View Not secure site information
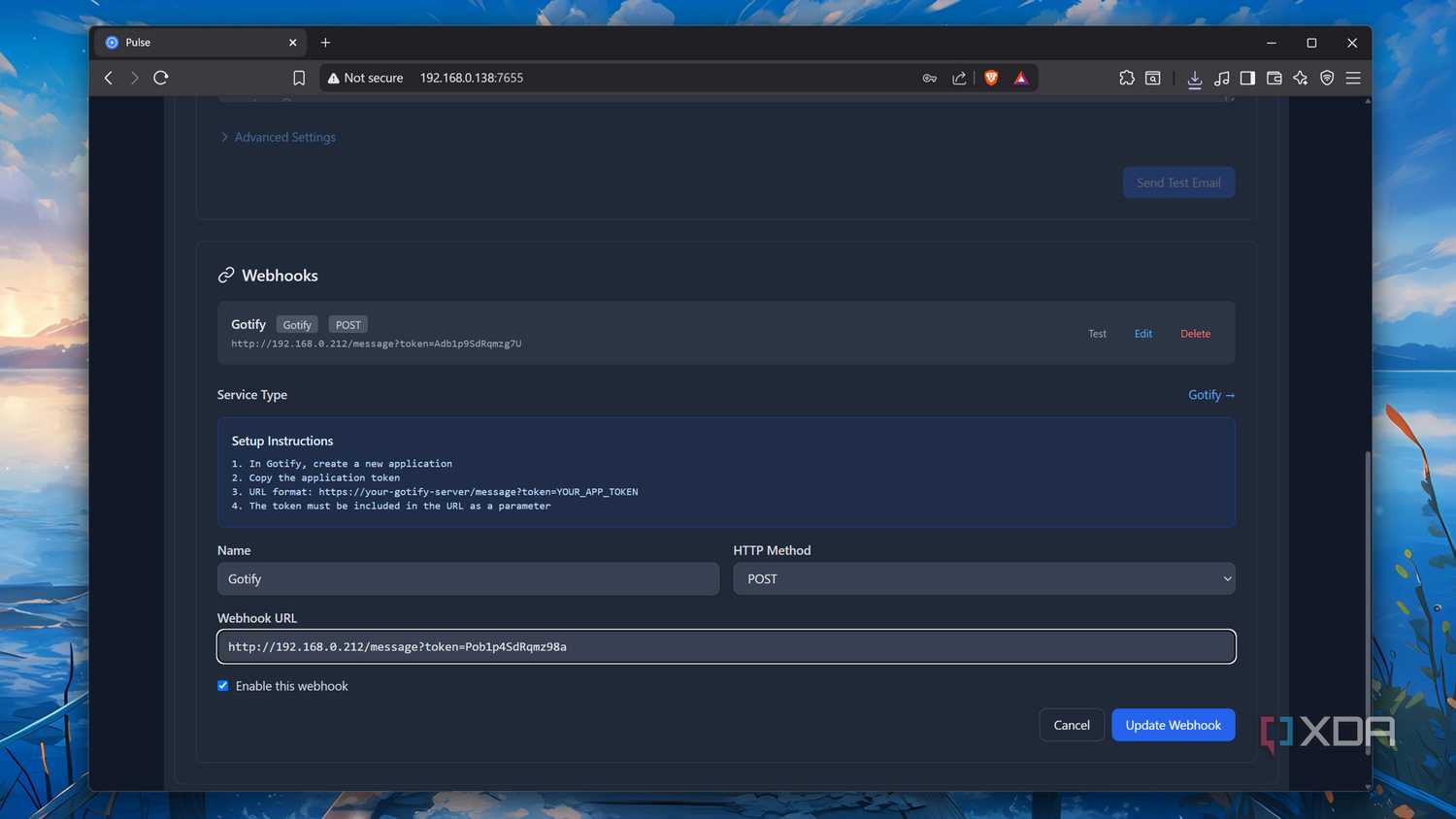This screenshot has width=1456, height=819. [365, 78]
